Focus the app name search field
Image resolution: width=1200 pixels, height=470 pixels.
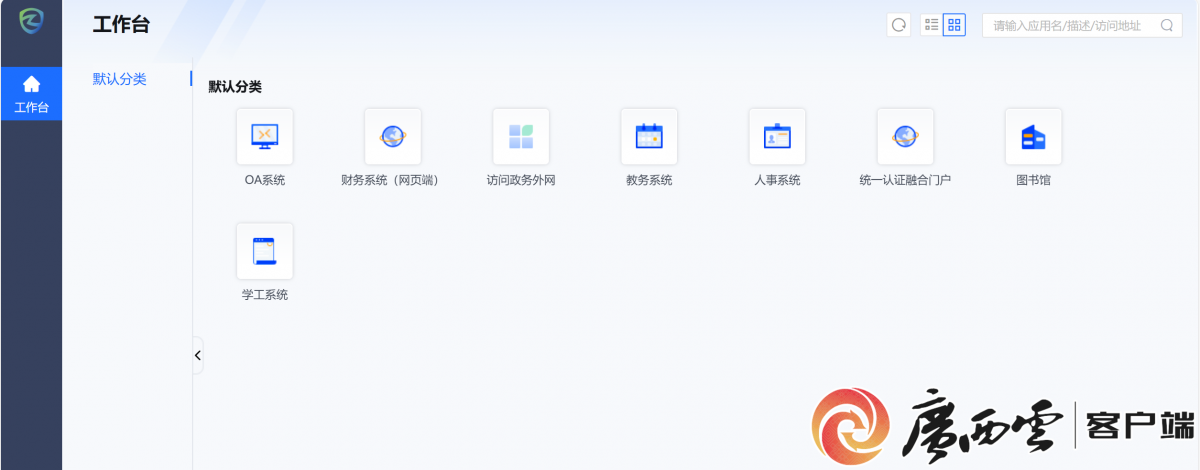pos(1068,26)
